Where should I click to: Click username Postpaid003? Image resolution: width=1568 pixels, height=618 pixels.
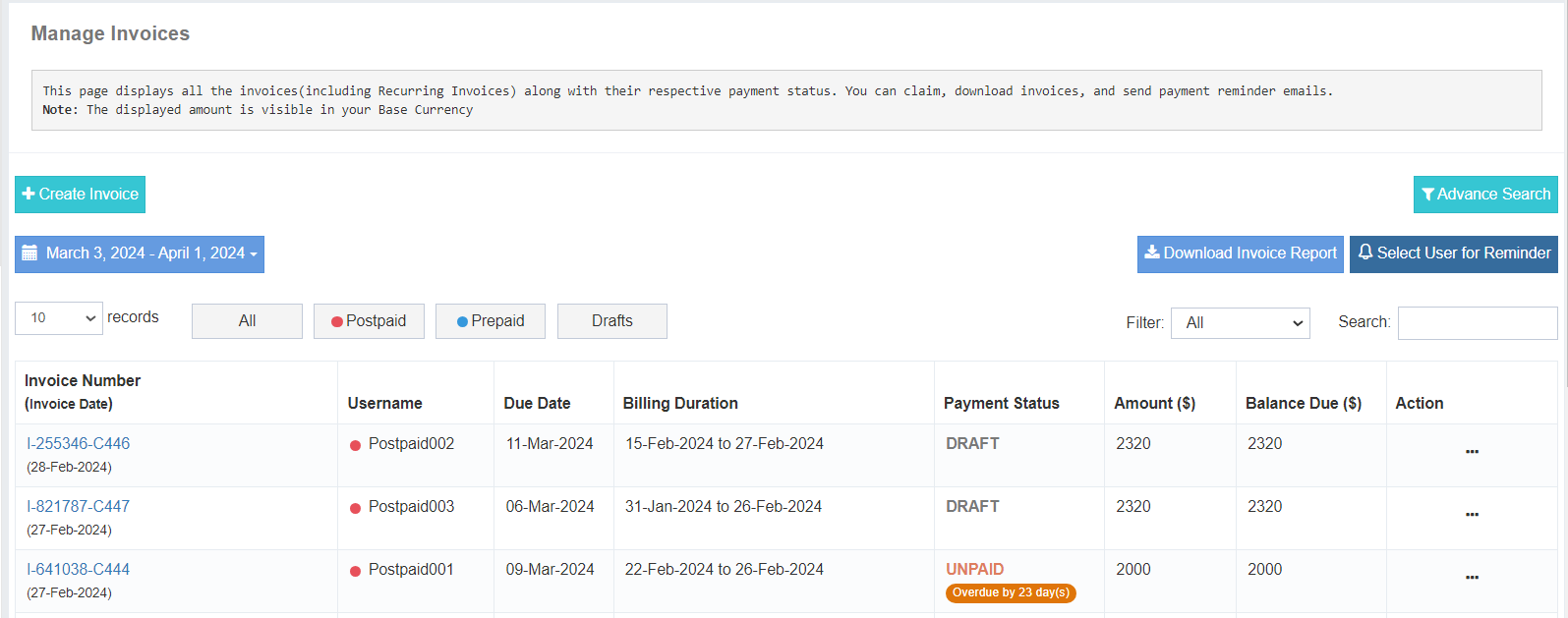coord(411,506)
